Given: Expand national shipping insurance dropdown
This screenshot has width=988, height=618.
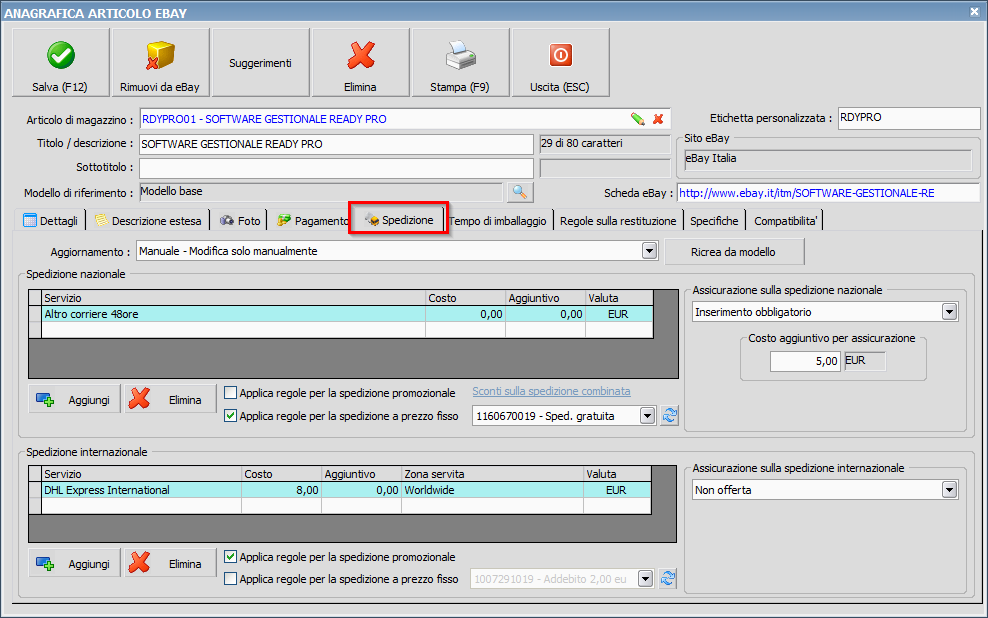Looking at the screenshot, I should coord(950,312).
